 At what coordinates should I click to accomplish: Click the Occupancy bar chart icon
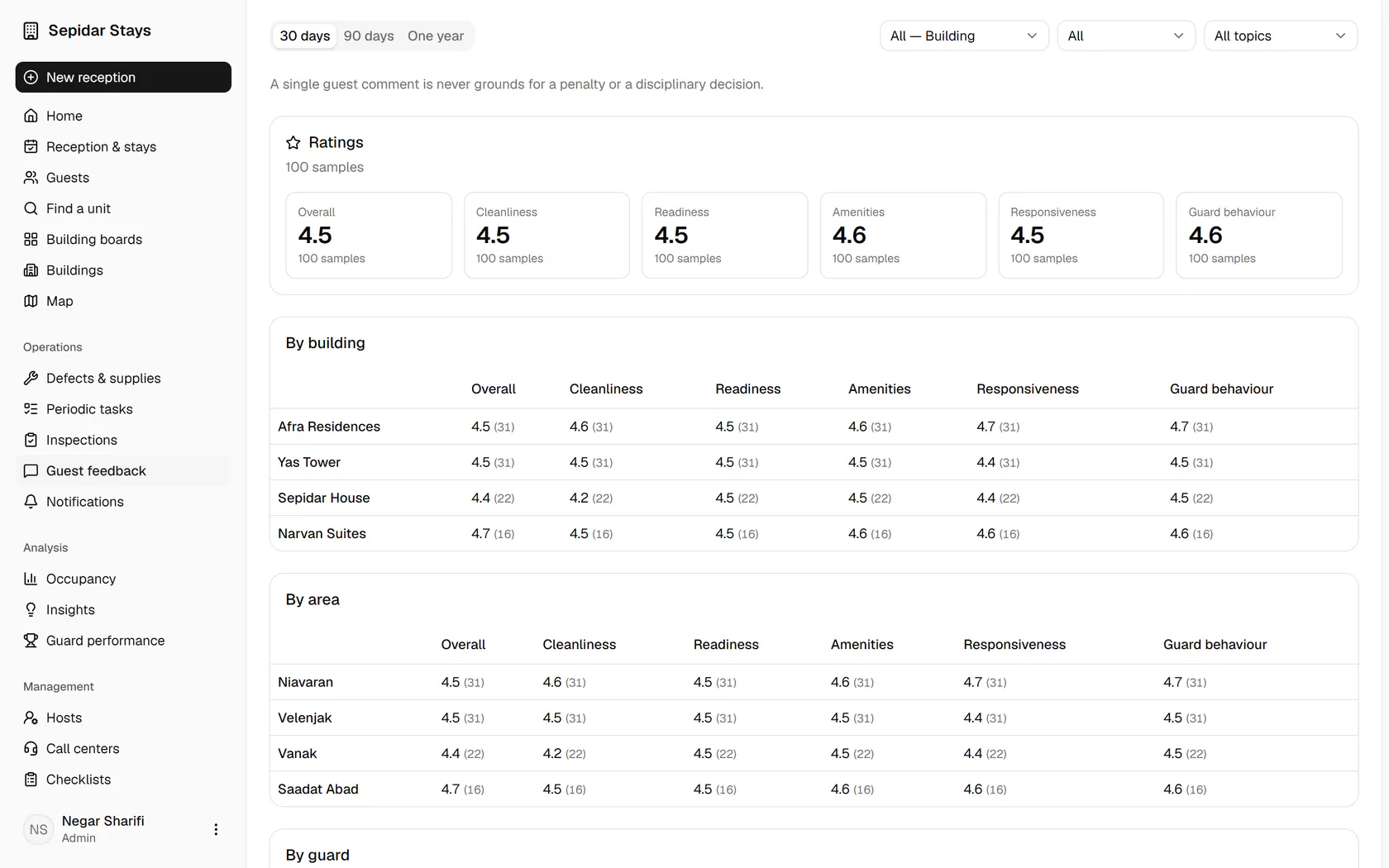click(x=31, y=579)
